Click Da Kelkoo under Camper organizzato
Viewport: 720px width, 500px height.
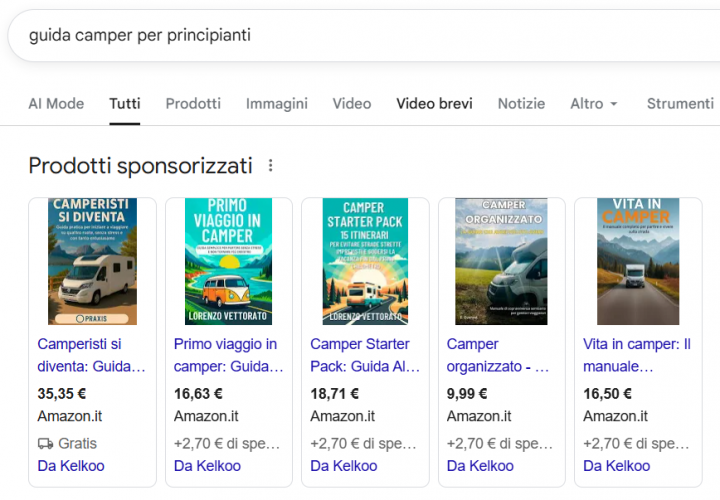point(480,466)
